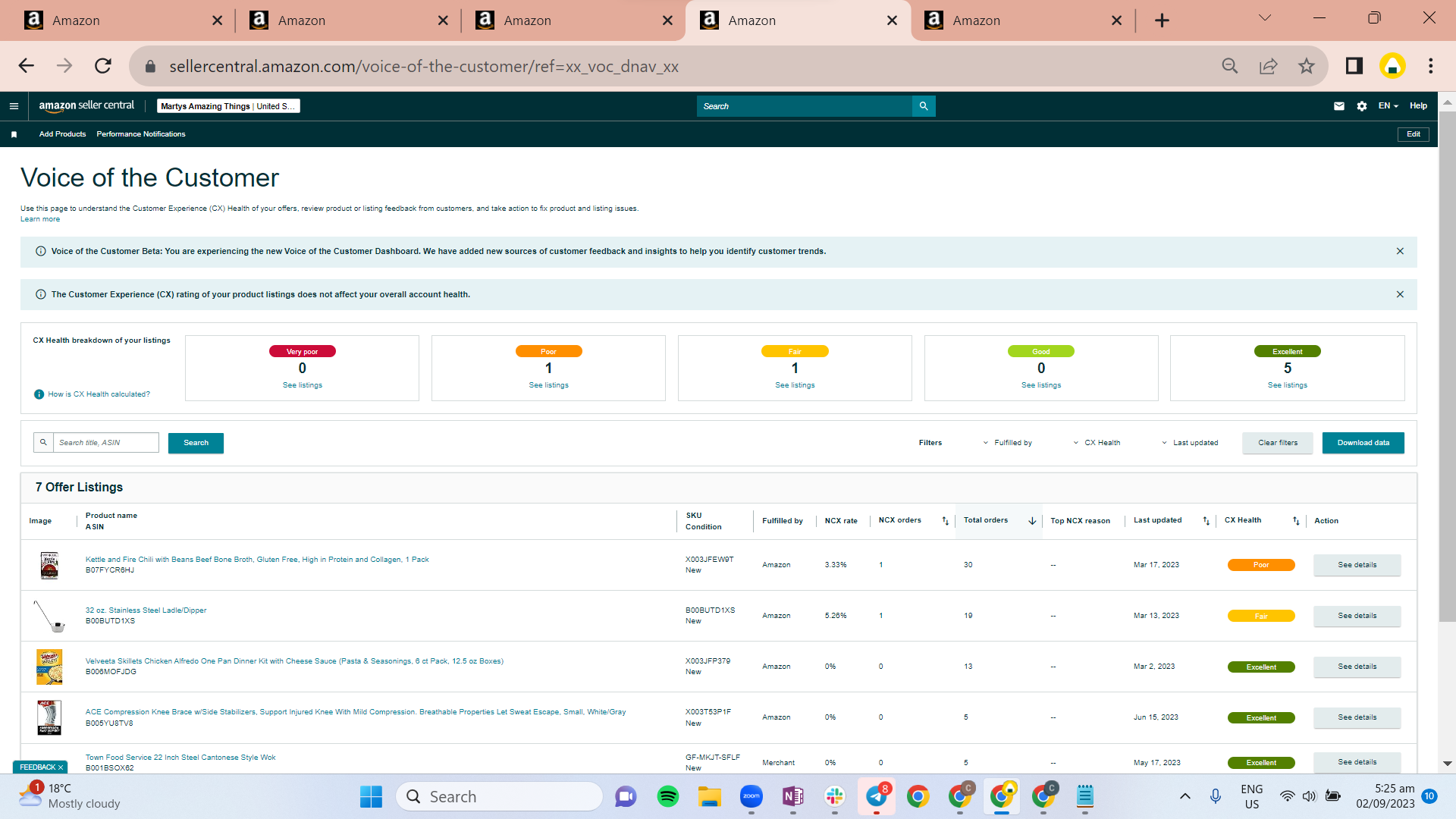Screen dimensions: 1456x819
Task: Open the Chrome three-dot menu
Action: tap(1431, 66)
